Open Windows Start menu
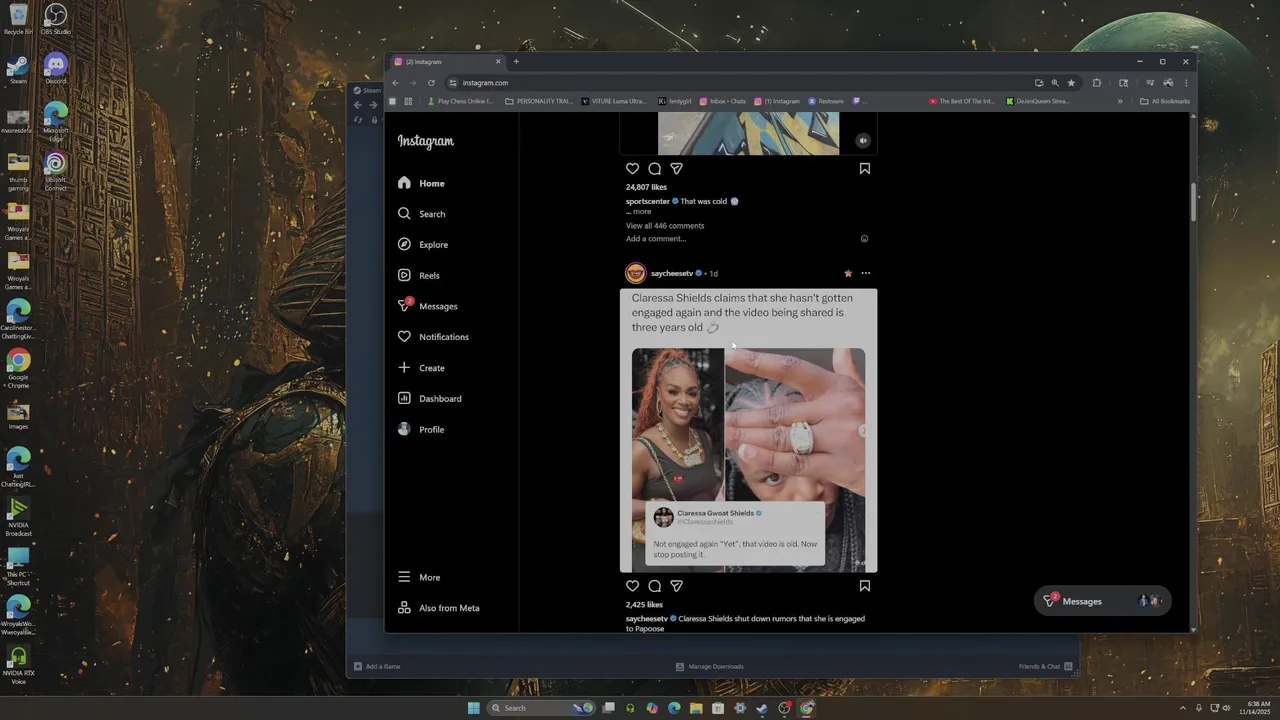This screenshot has width=1280, height=720. 474,708
